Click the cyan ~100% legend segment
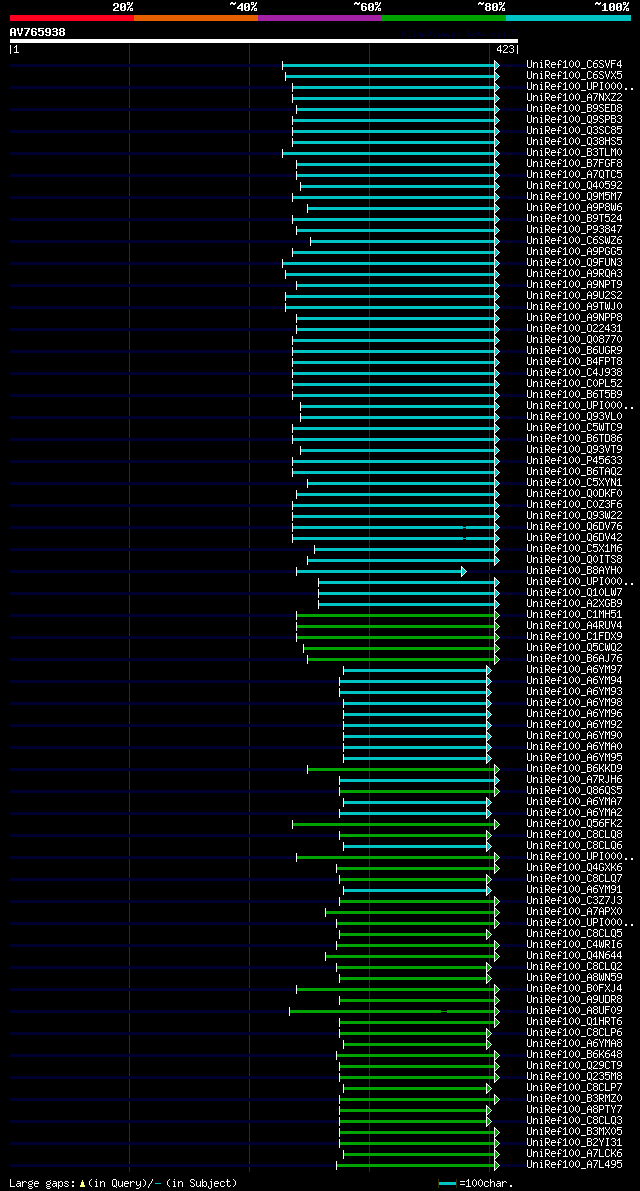Screen dimensions: 640x1191 coord(569,17)
